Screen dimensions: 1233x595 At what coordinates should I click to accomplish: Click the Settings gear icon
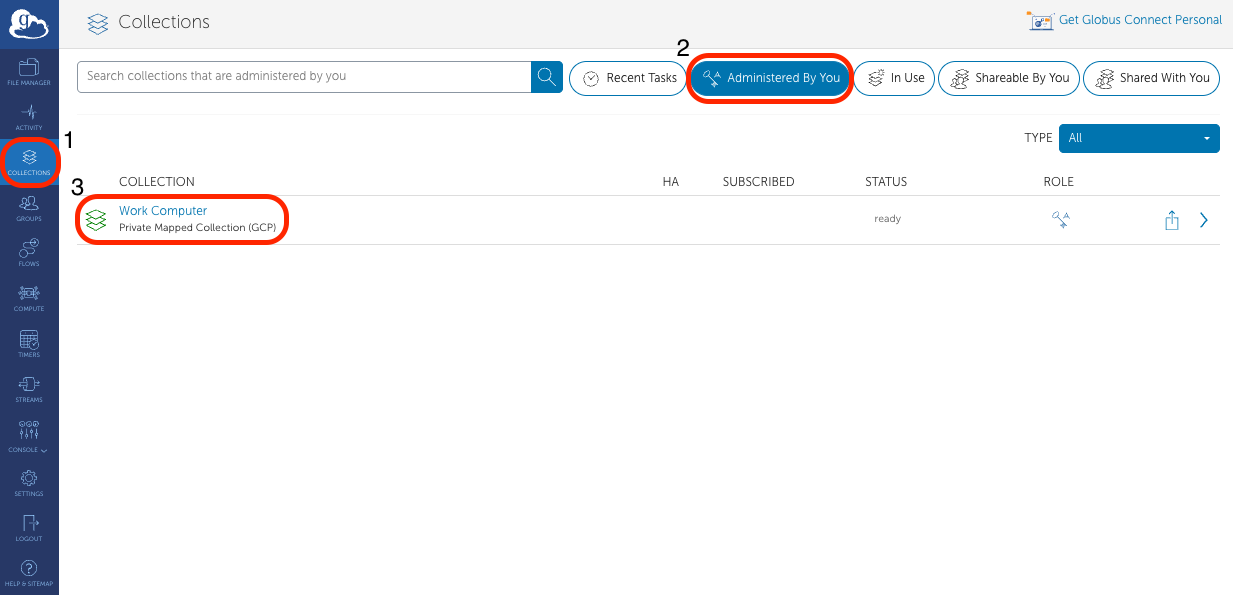tap(29, 483)
